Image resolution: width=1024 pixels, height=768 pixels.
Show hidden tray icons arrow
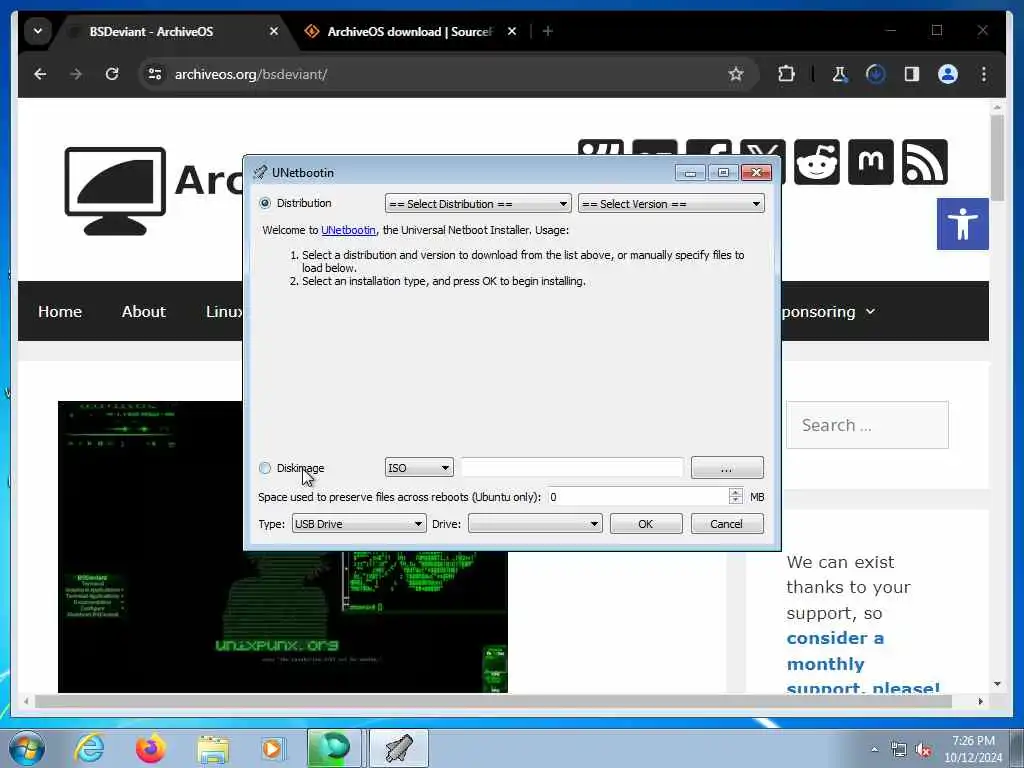(874, 750)
